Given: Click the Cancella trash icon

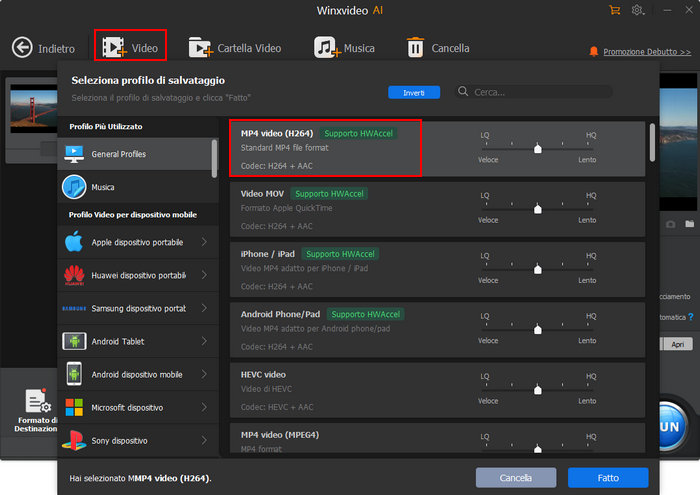Looking at the screenshot, I should (415, 47).
